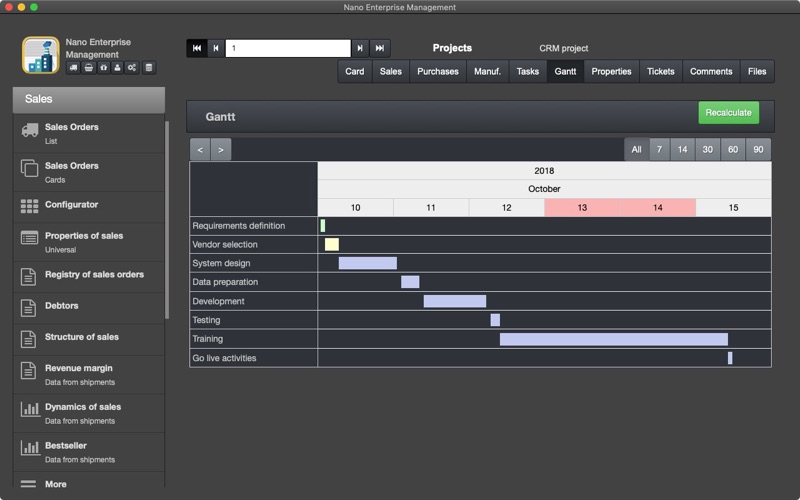
Task: Jump to first record with skip-back icon
Action: pos(197,48)
